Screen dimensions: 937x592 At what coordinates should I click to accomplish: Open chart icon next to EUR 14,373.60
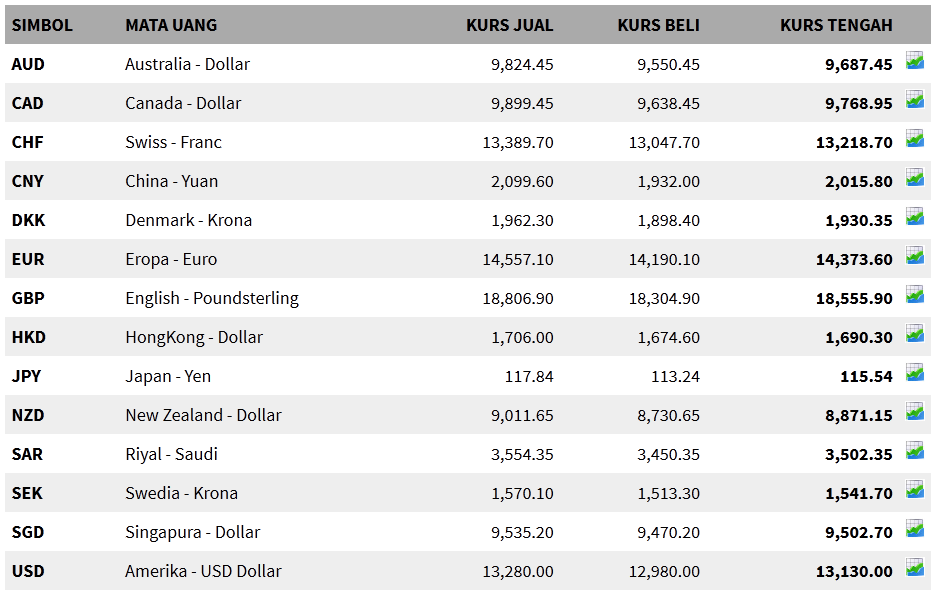(915, 256)
